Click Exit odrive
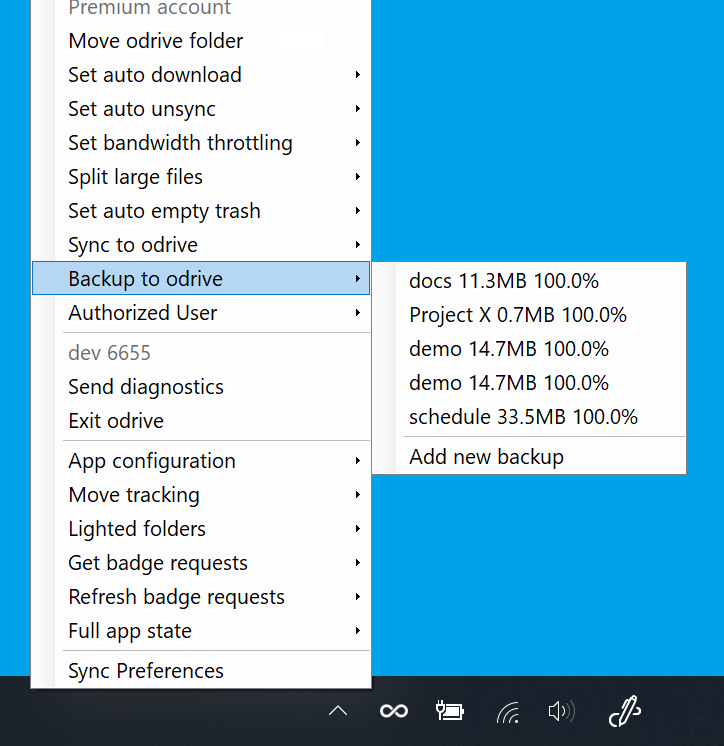 (x=116, y=421)
